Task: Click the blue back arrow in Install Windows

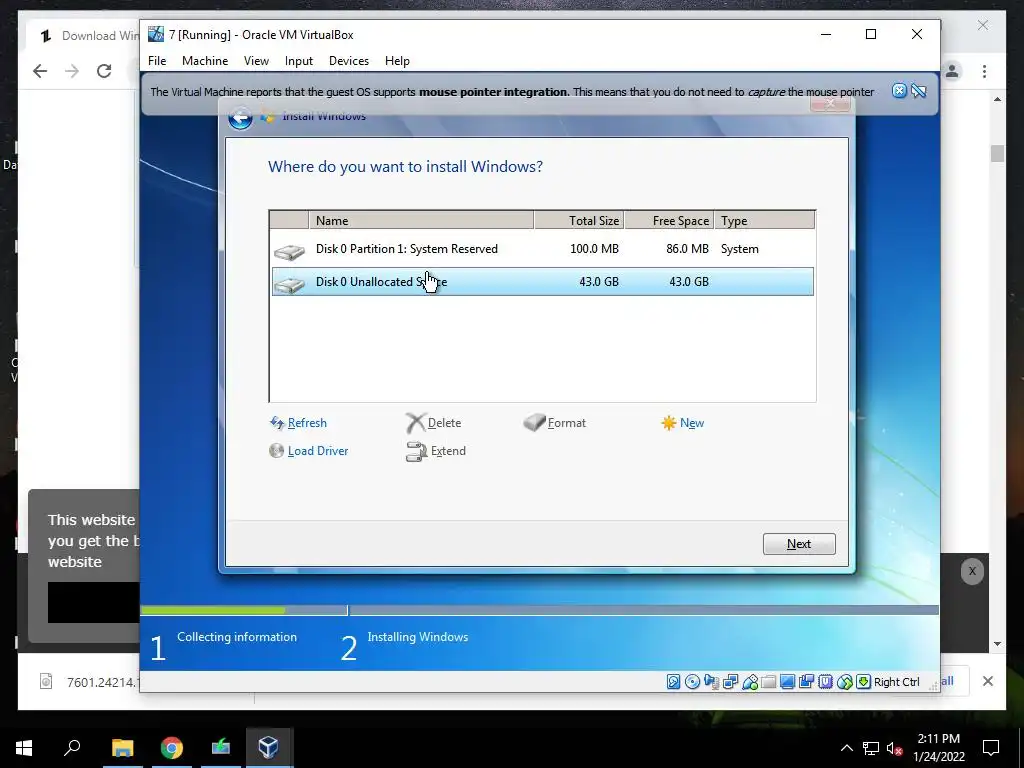Action: 240,118
